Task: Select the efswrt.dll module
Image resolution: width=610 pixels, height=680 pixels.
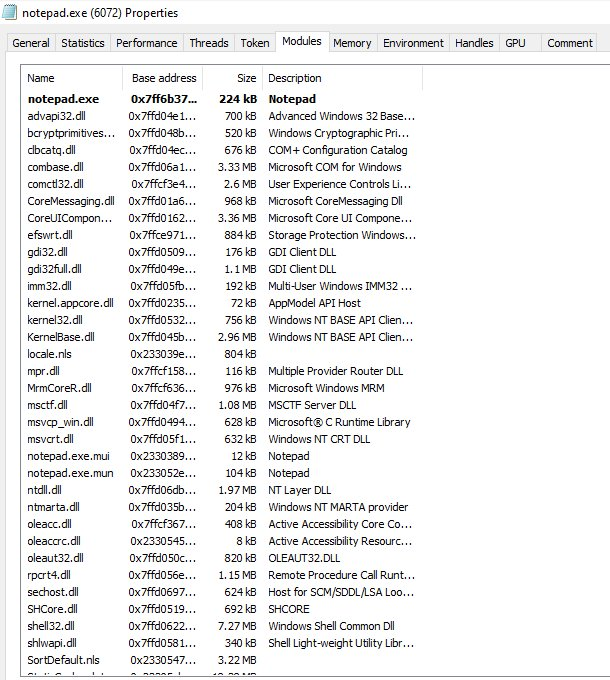Action: click(x=222, y=235)
